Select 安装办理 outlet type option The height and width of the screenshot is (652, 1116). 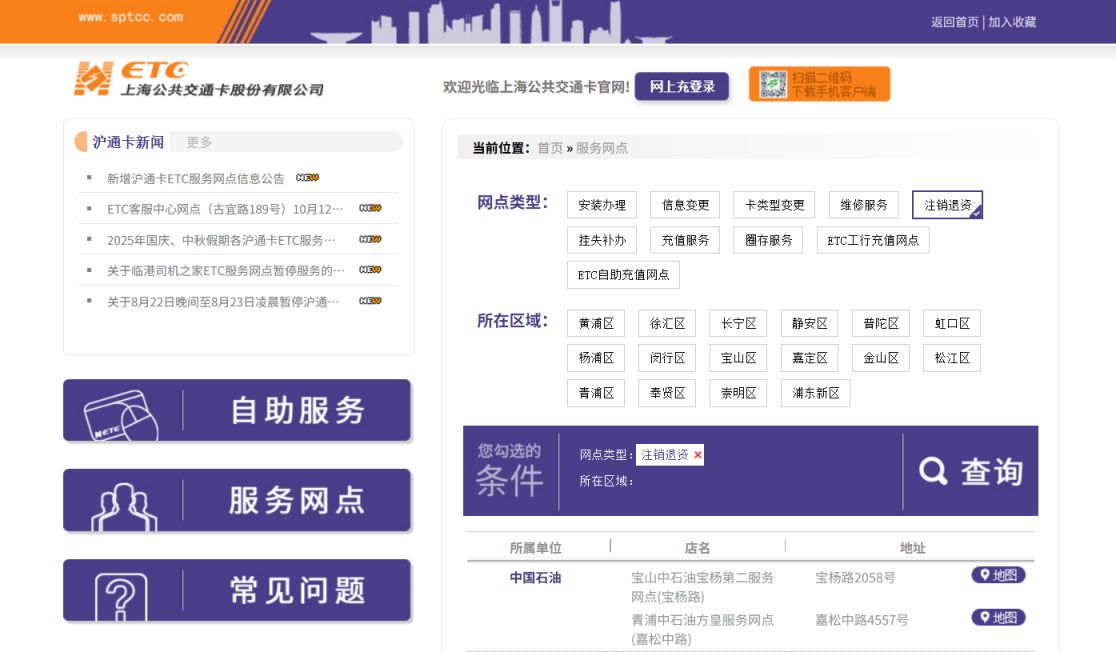tap(602, 205)
